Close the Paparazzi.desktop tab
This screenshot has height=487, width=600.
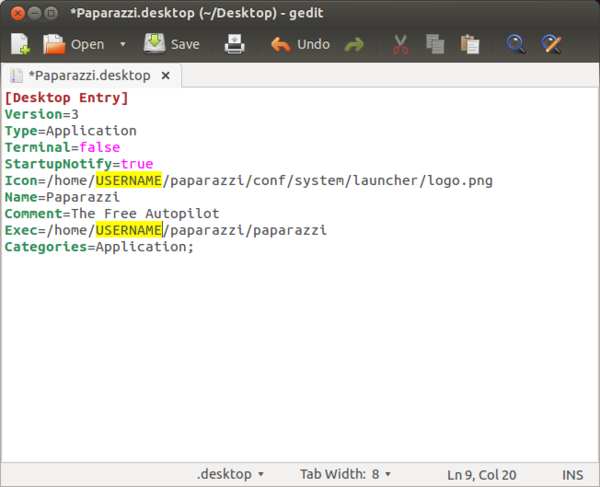(x=165, y=76)
